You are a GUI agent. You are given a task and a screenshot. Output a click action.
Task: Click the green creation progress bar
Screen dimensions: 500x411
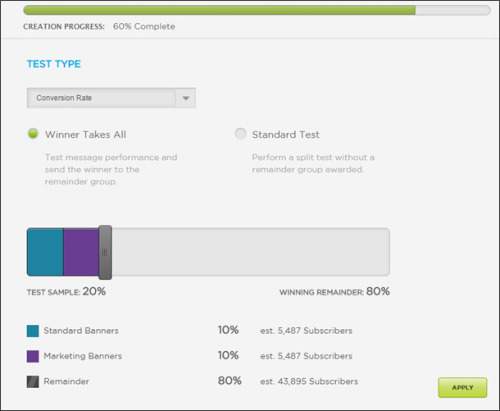click(x=219, y=10)
